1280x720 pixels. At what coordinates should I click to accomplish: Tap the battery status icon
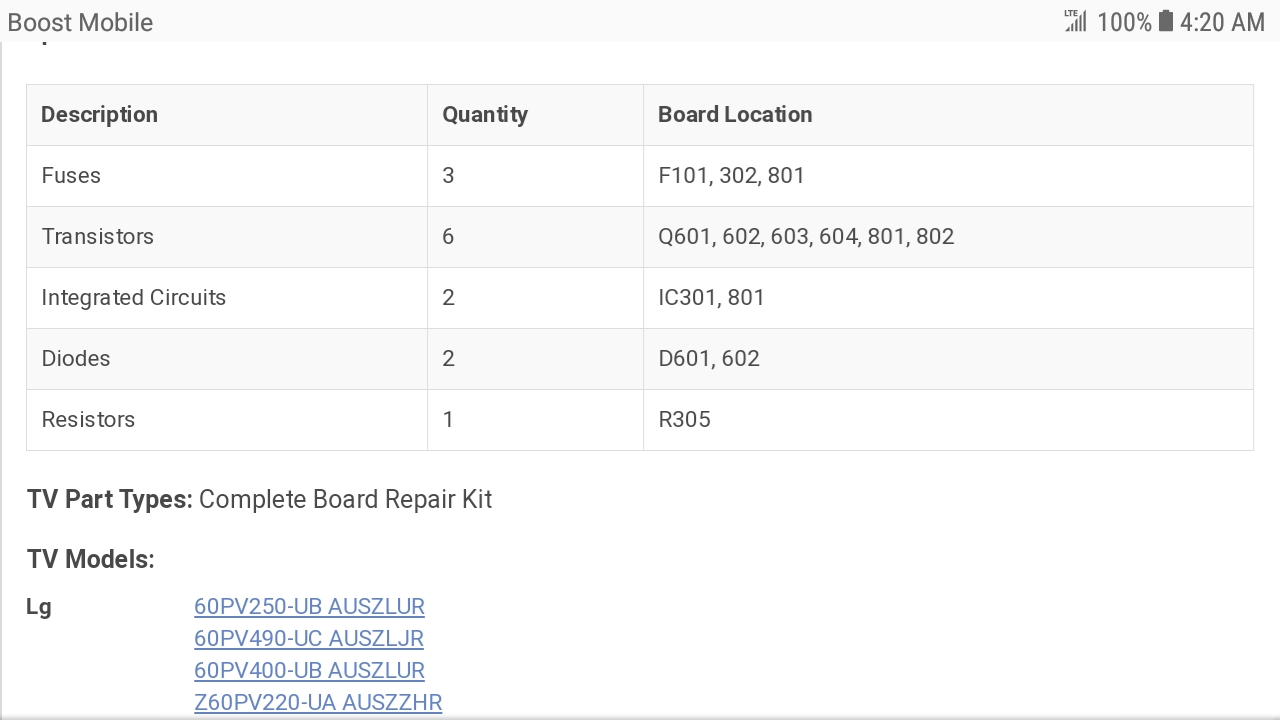tap(1165, 21)
